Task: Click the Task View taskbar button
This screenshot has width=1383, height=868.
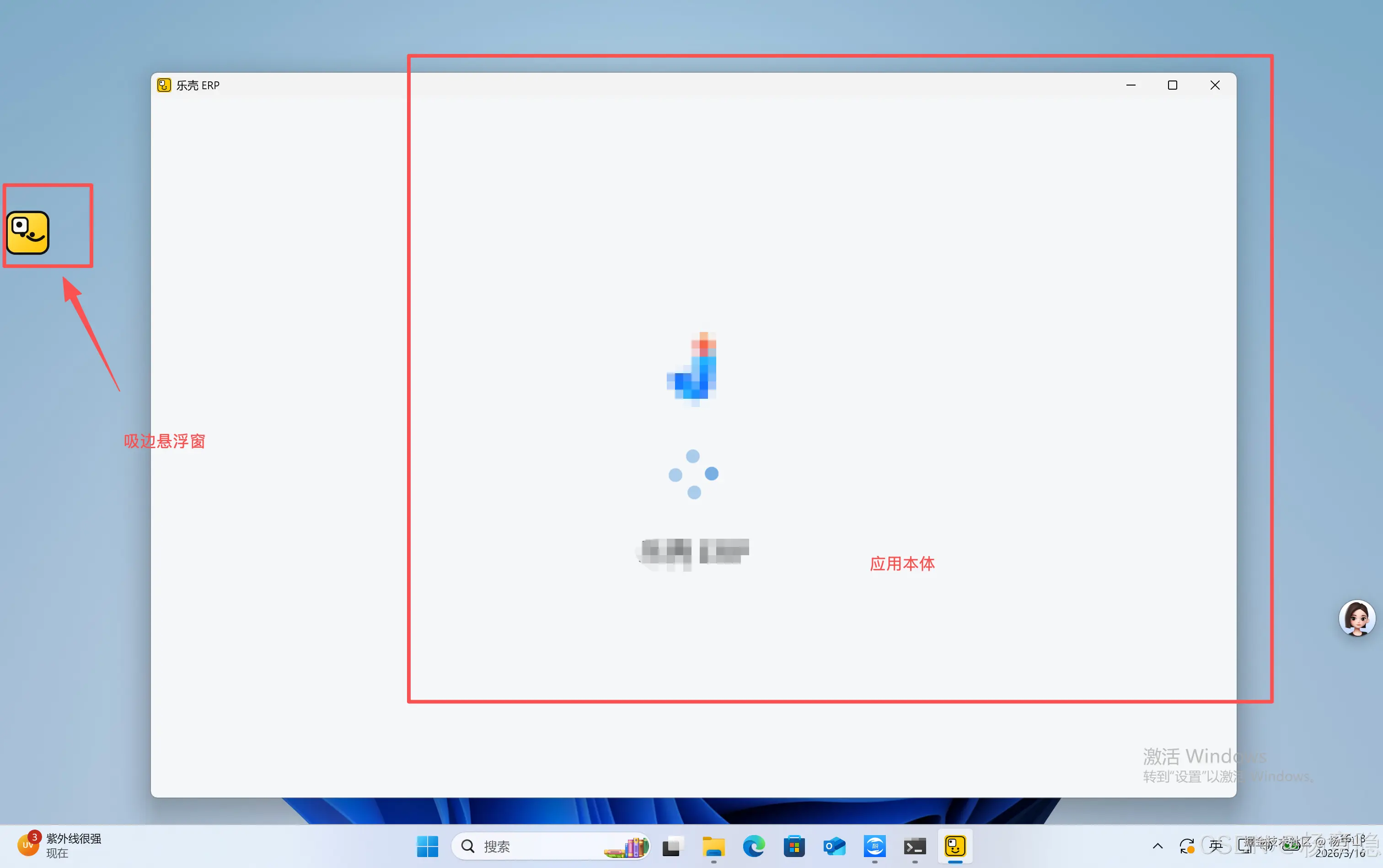Action: pyautogui.click(x=673, y=846)
